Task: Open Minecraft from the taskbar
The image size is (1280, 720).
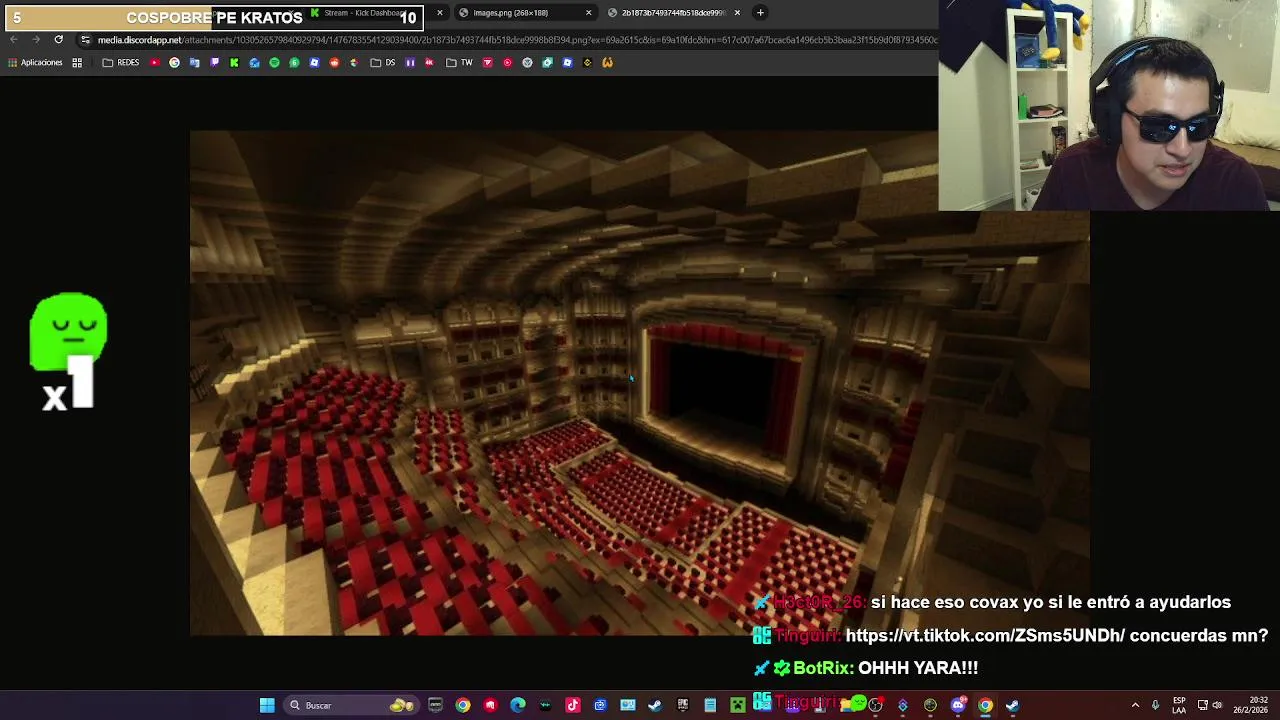Action: pos(738,705)
